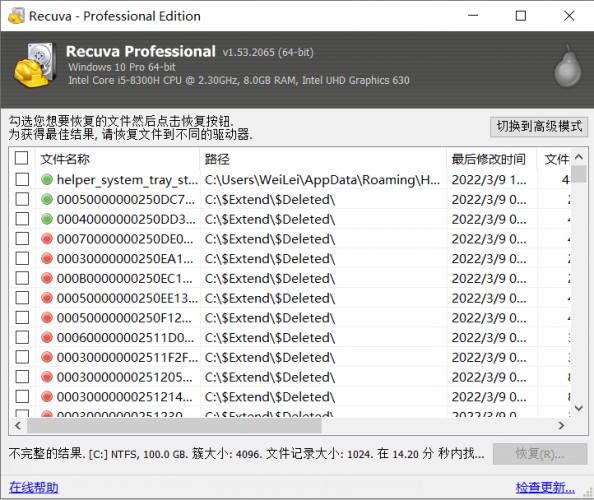Click the horizontal scrollbar left arrow
The image size is (594, 500).
(17, 425)
